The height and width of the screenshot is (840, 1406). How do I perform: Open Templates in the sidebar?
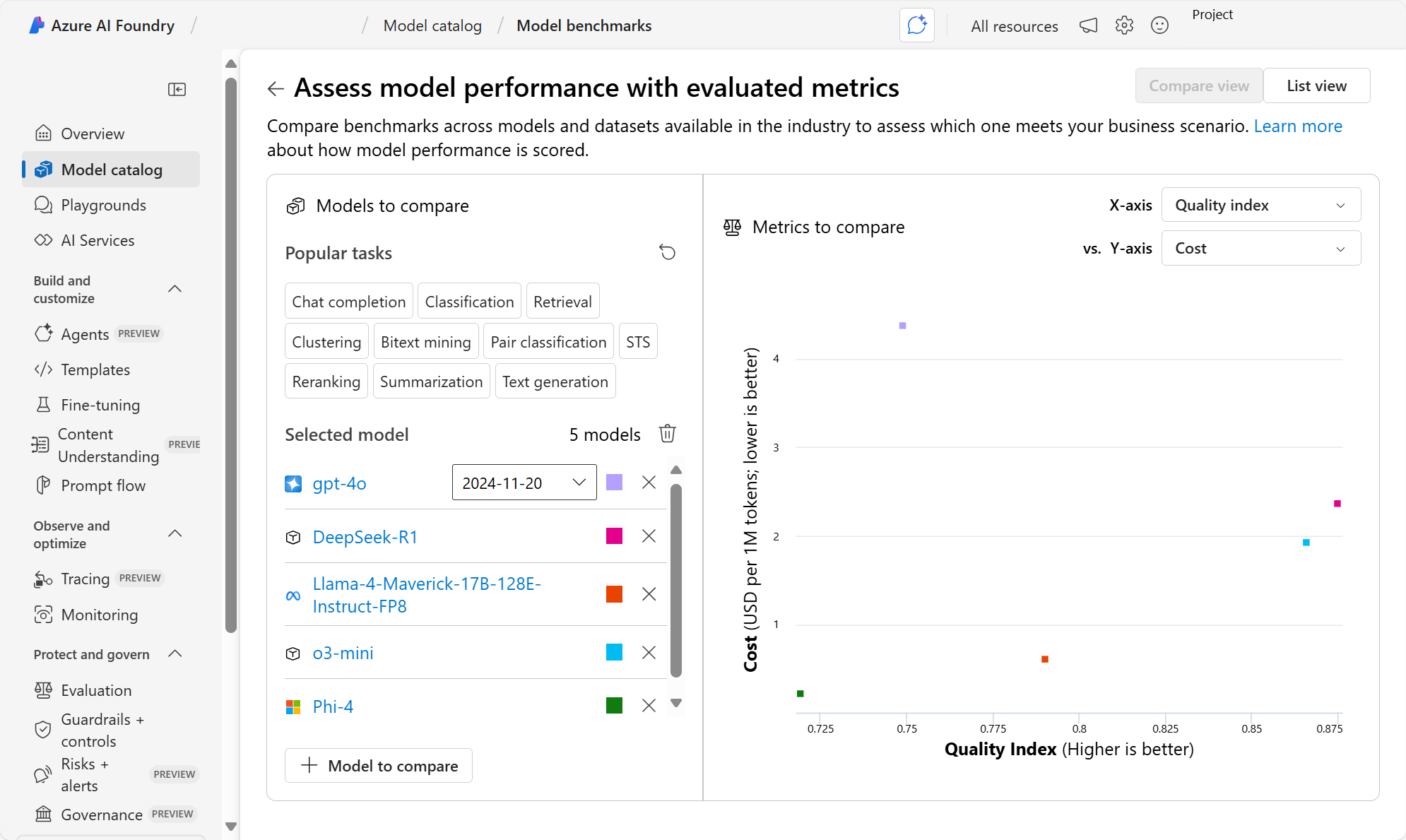tap(111, 369)
